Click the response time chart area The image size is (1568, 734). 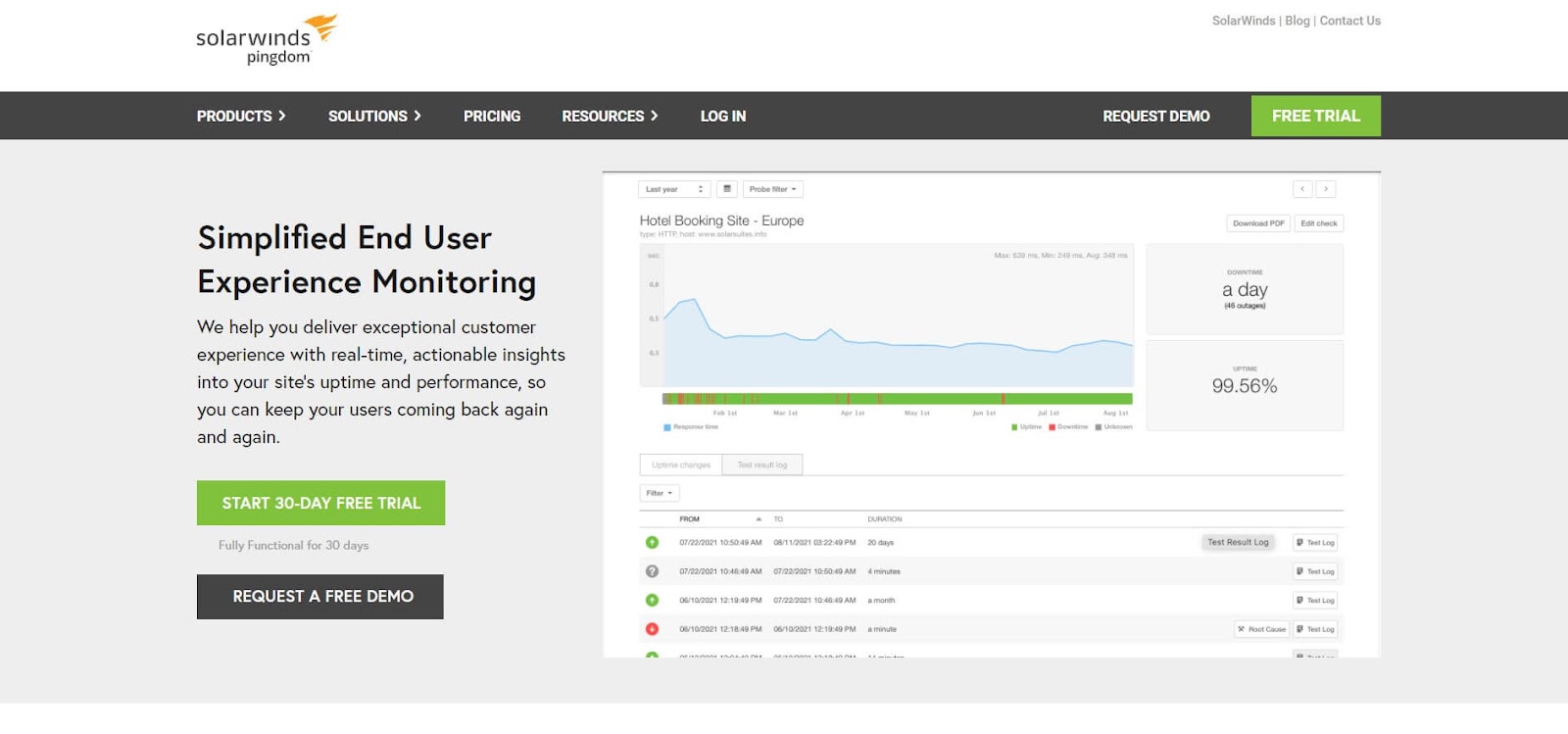887,316
